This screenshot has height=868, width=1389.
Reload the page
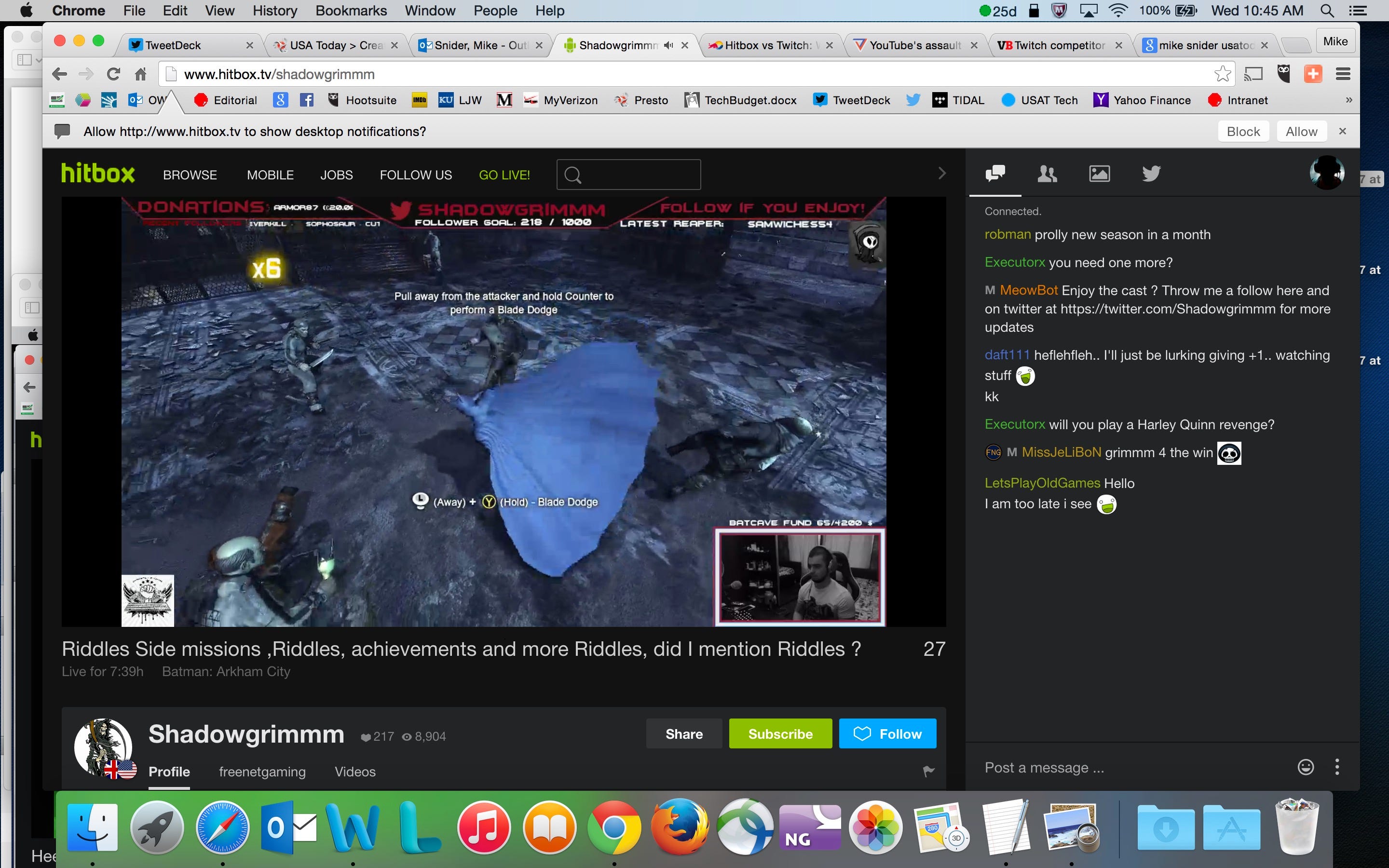114,74
